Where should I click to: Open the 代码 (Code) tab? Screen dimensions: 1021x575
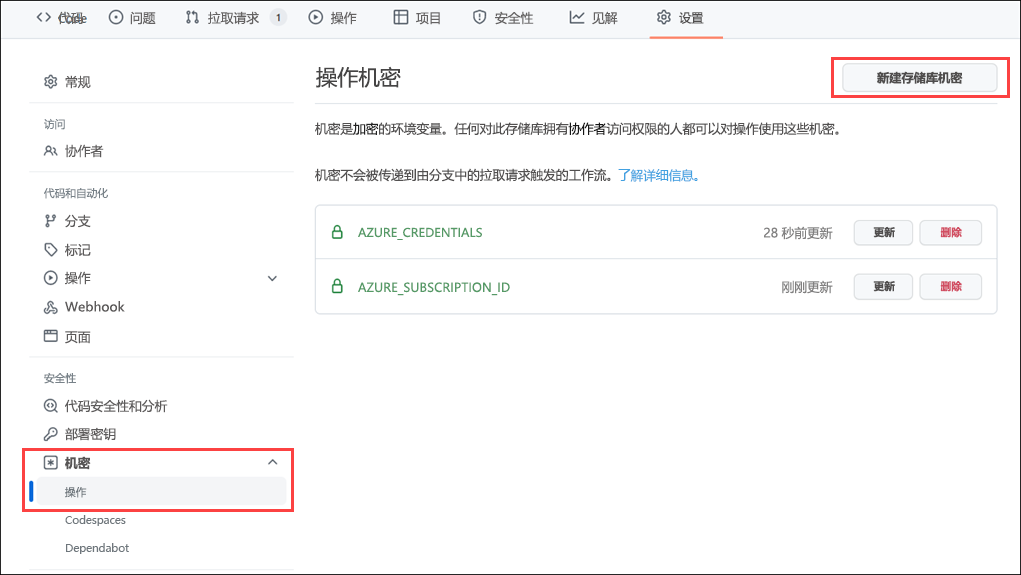coord(61,18)
